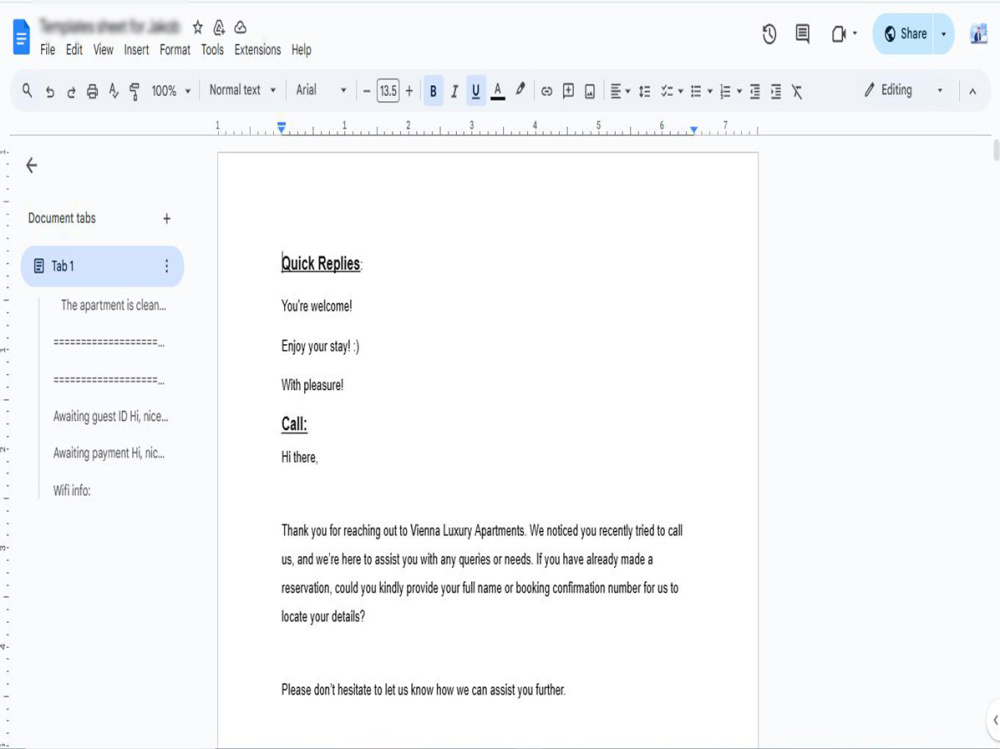Viewport: 1000px width, 749px height.
Task: Insert an image from toolbar
Action: 590,91
